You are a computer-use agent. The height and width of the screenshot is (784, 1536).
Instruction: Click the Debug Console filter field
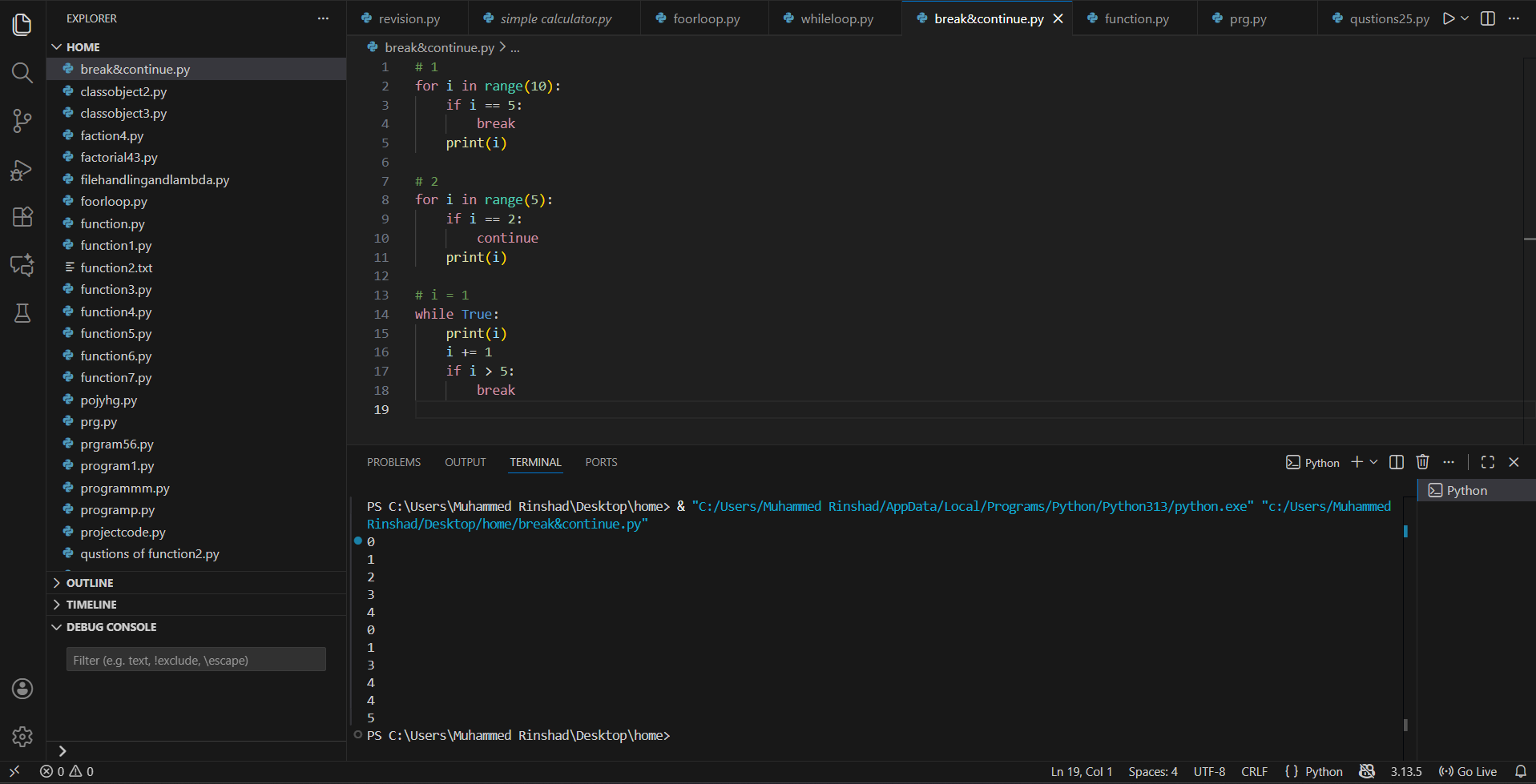click(x=196, y=660)
